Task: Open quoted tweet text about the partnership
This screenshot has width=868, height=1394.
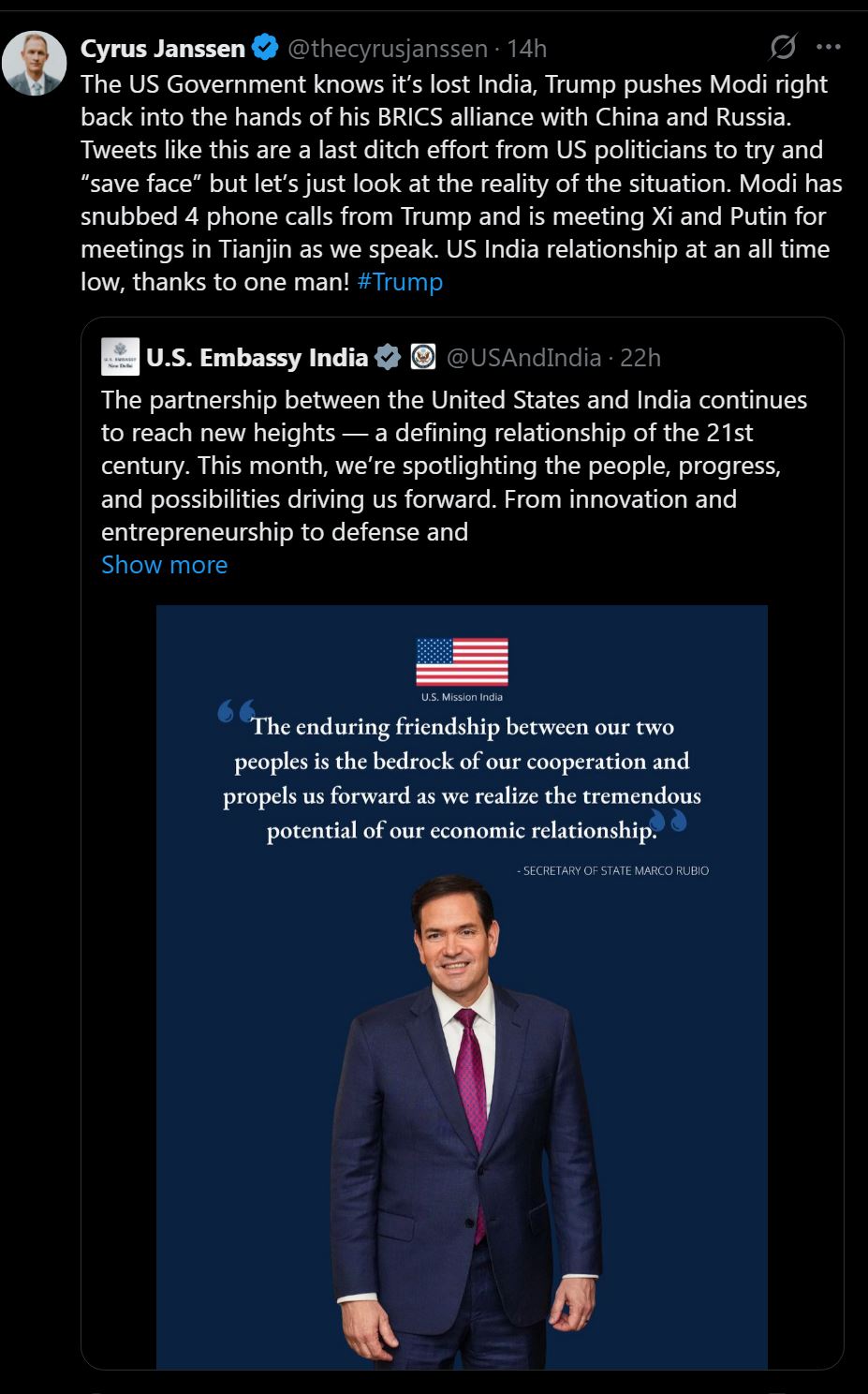Action: (454, 466)
